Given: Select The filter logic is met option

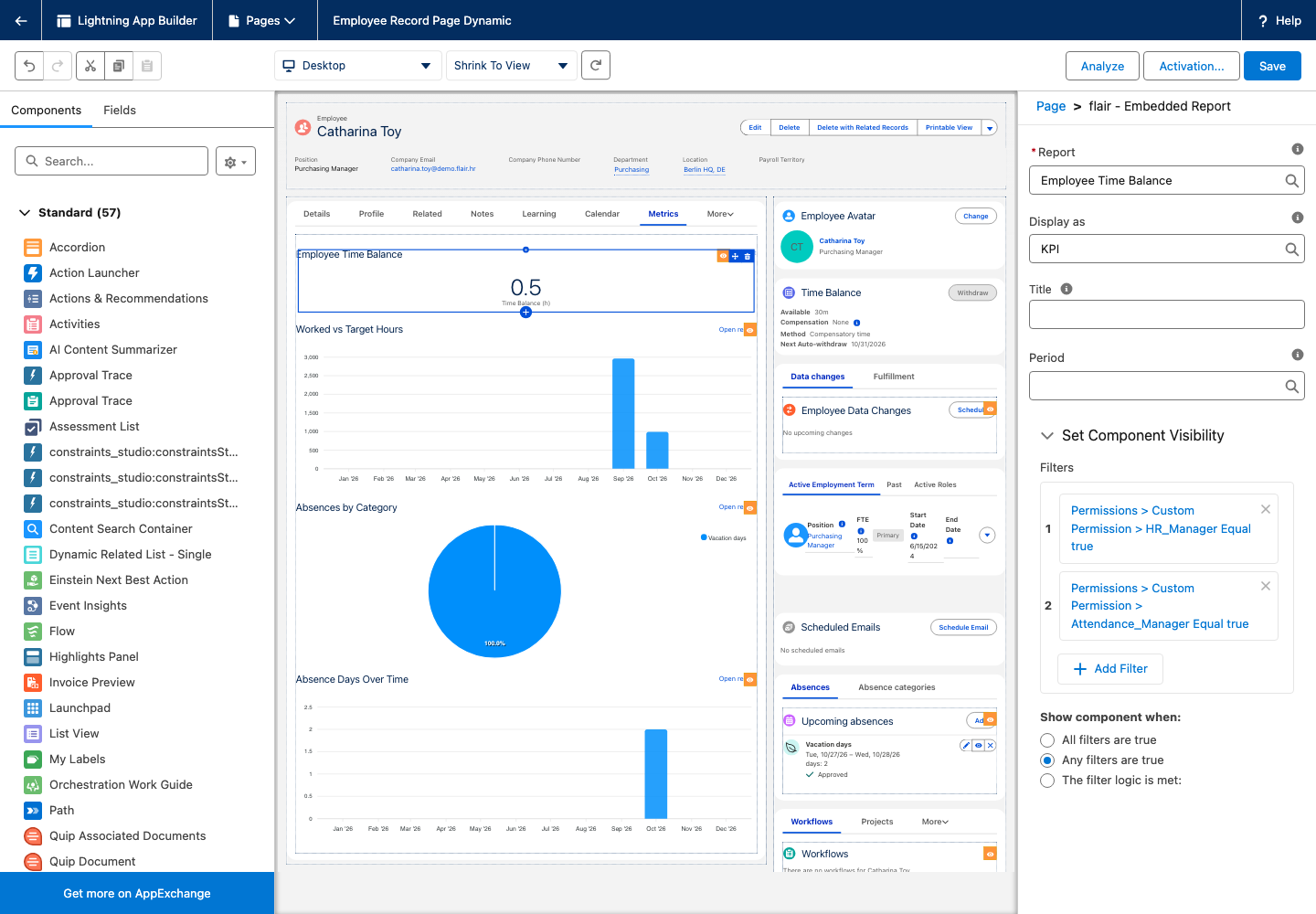Looking at the screenshot, I should pos(1047,781).
